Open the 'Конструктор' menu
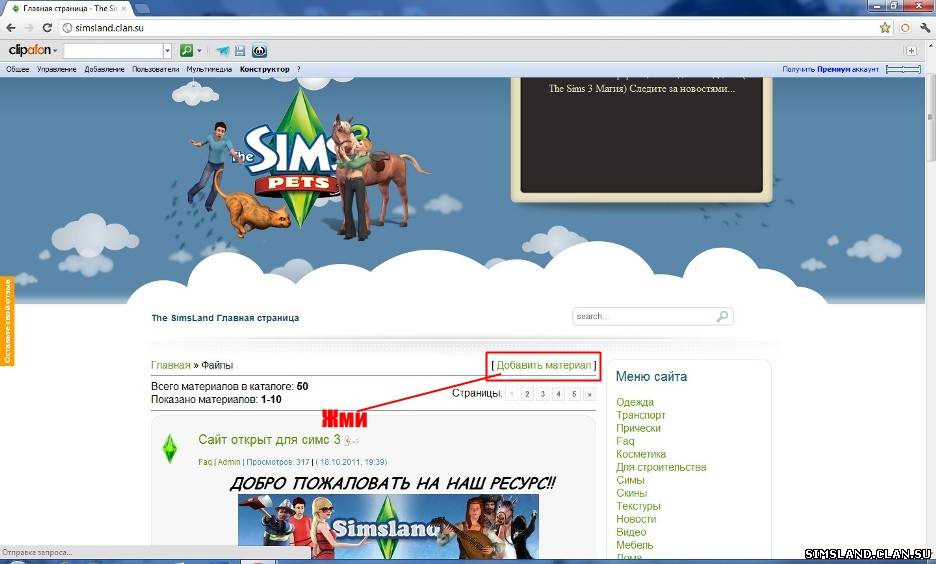Screen dimensions: 936x564 pos(264,69)
